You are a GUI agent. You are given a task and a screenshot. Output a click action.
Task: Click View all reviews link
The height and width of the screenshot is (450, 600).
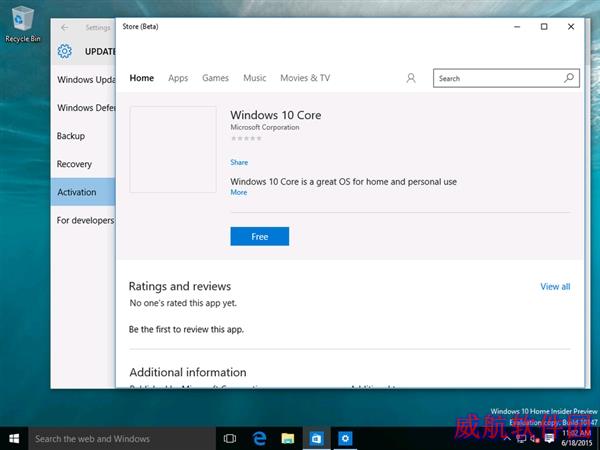[555, 287]
